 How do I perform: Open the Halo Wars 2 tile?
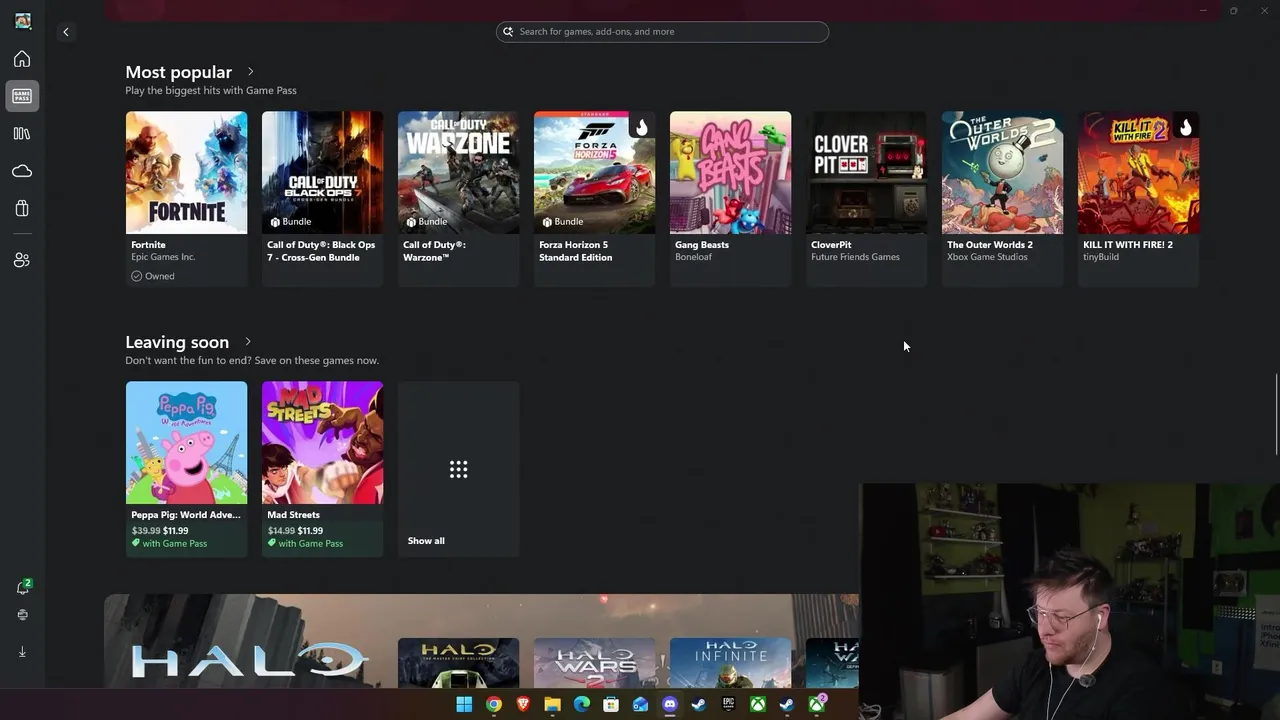[594, 663]
